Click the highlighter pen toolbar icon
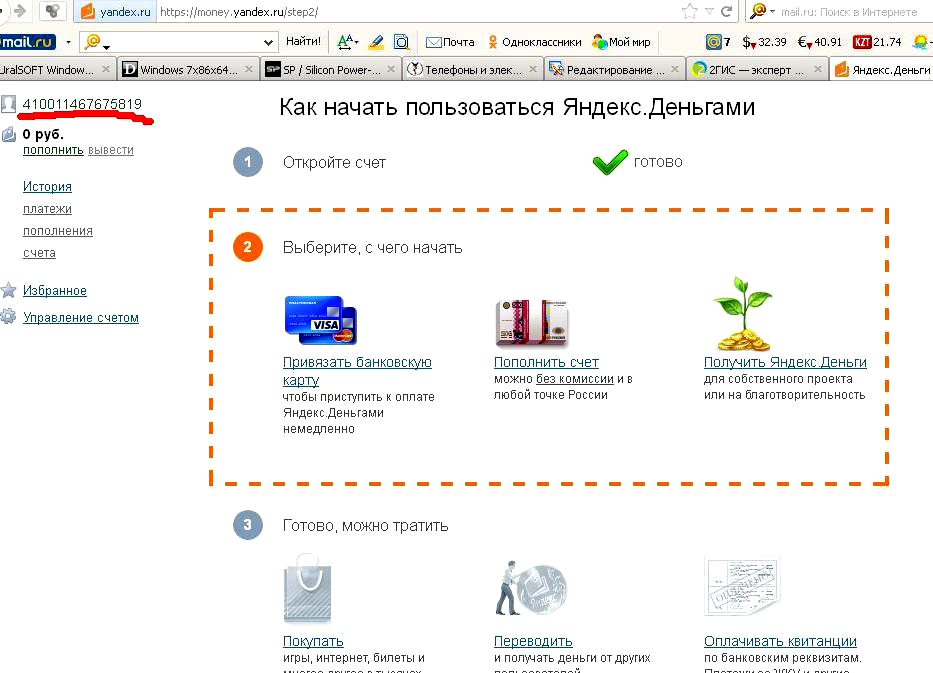 click(376, 42)
